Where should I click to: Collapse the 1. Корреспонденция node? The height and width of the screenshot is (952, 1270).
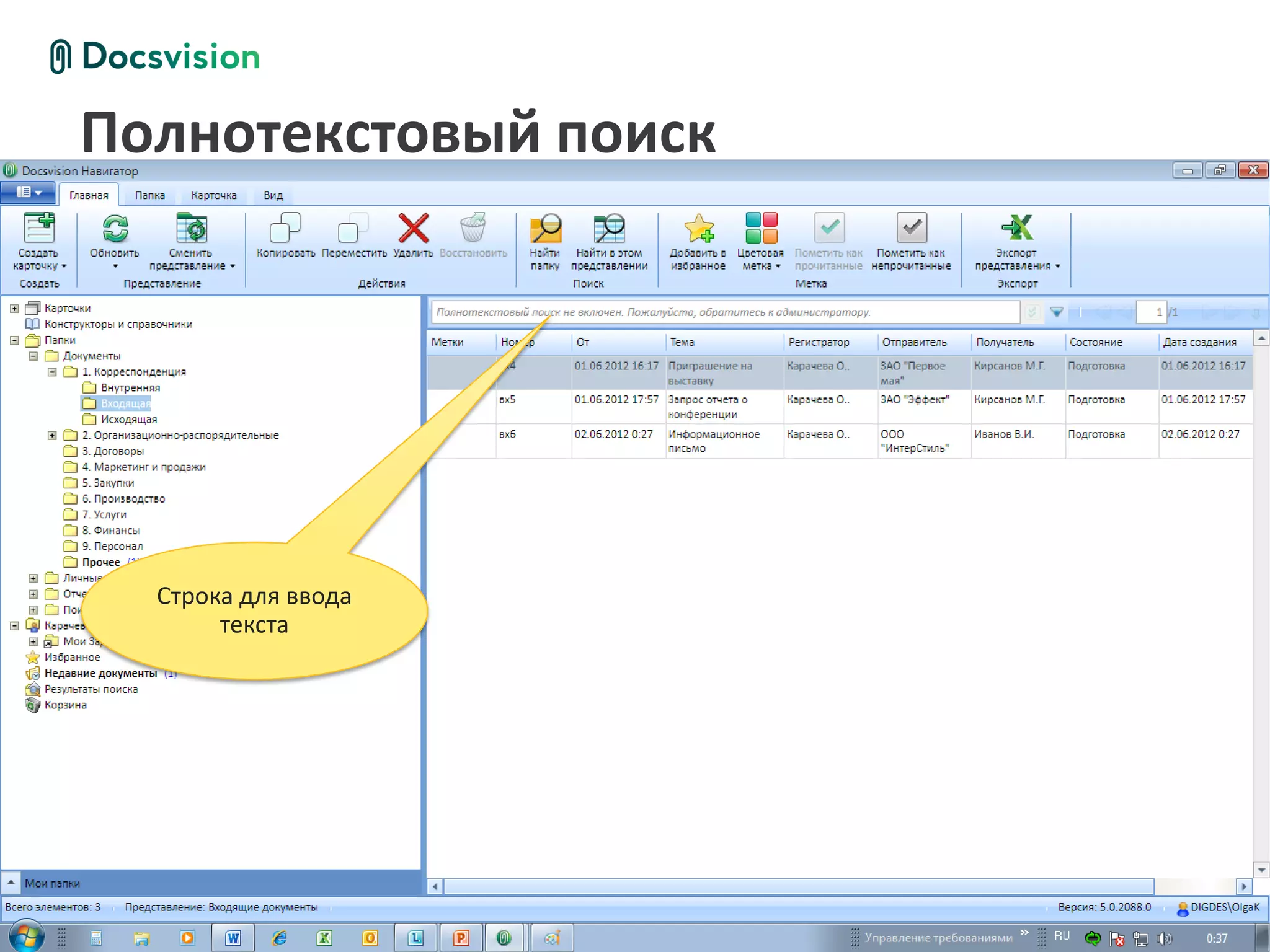52,372
